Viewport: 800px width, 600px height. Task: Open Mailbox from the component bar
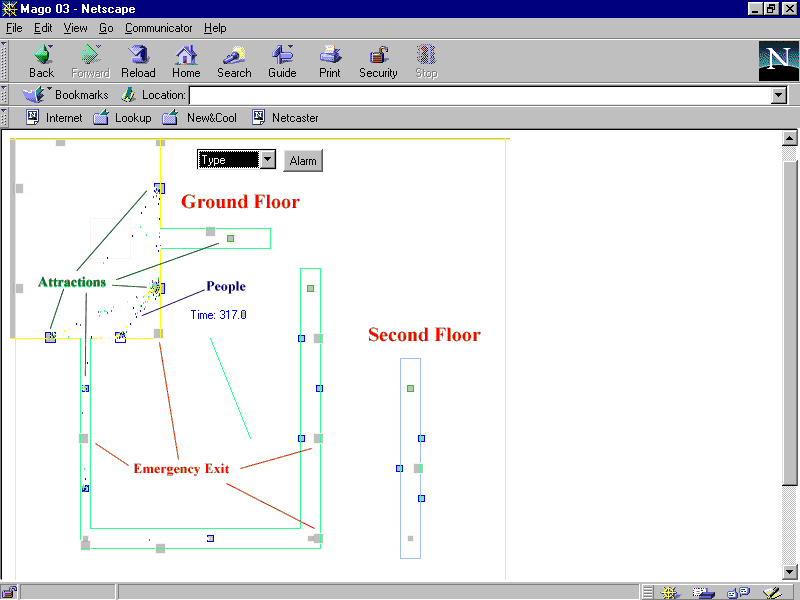(x=704, y=592)
